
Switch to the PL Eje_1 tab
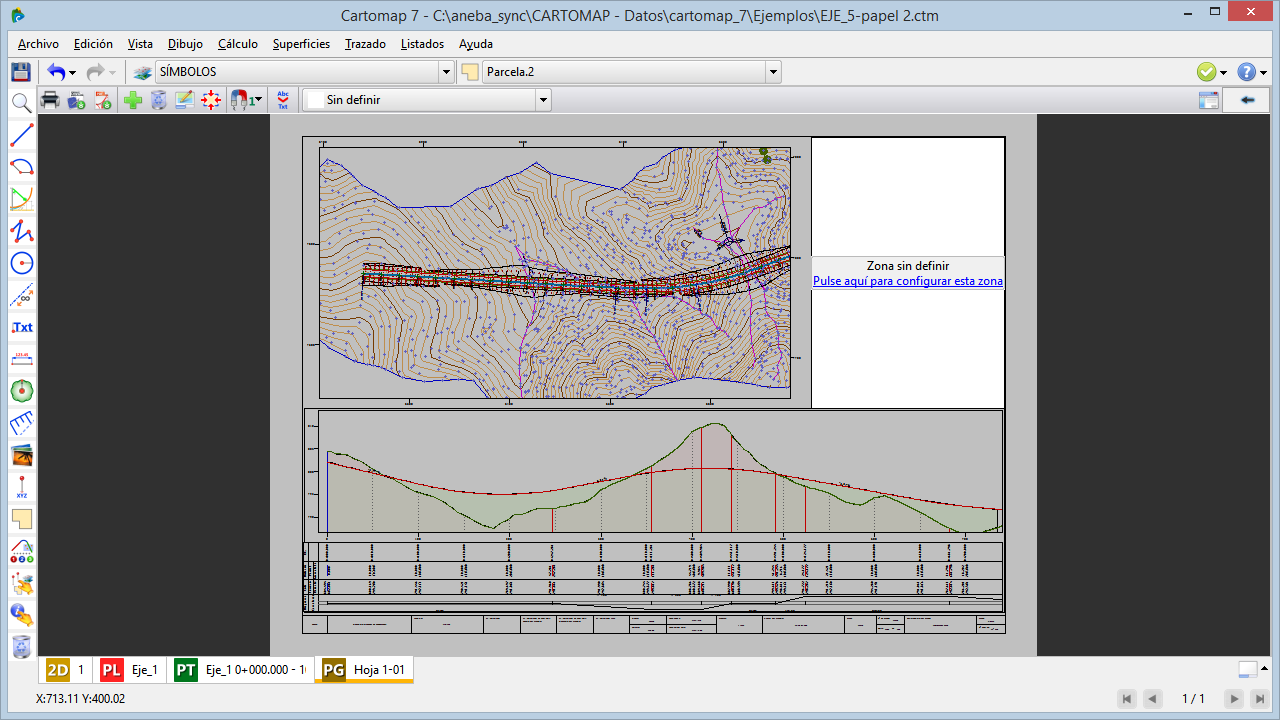coord(130,670)
